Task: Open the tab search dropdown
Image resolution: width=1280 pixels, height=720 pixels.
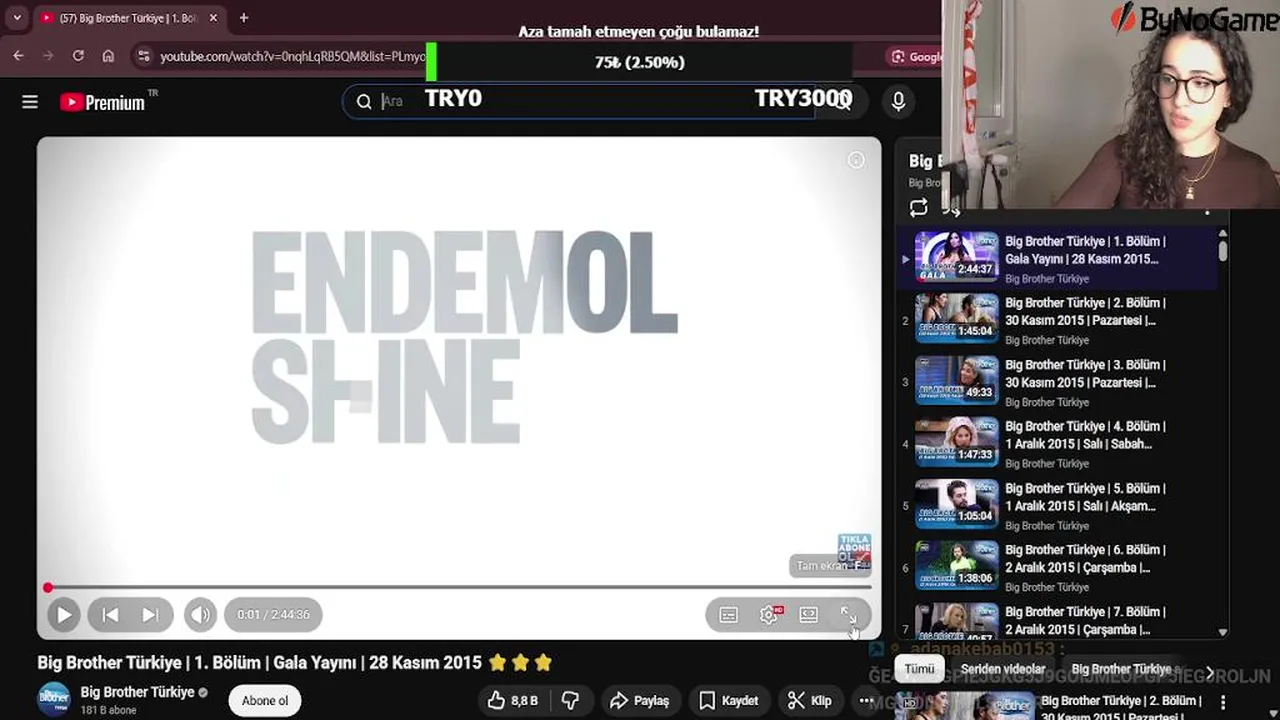Action: click(x=16, y=18)
